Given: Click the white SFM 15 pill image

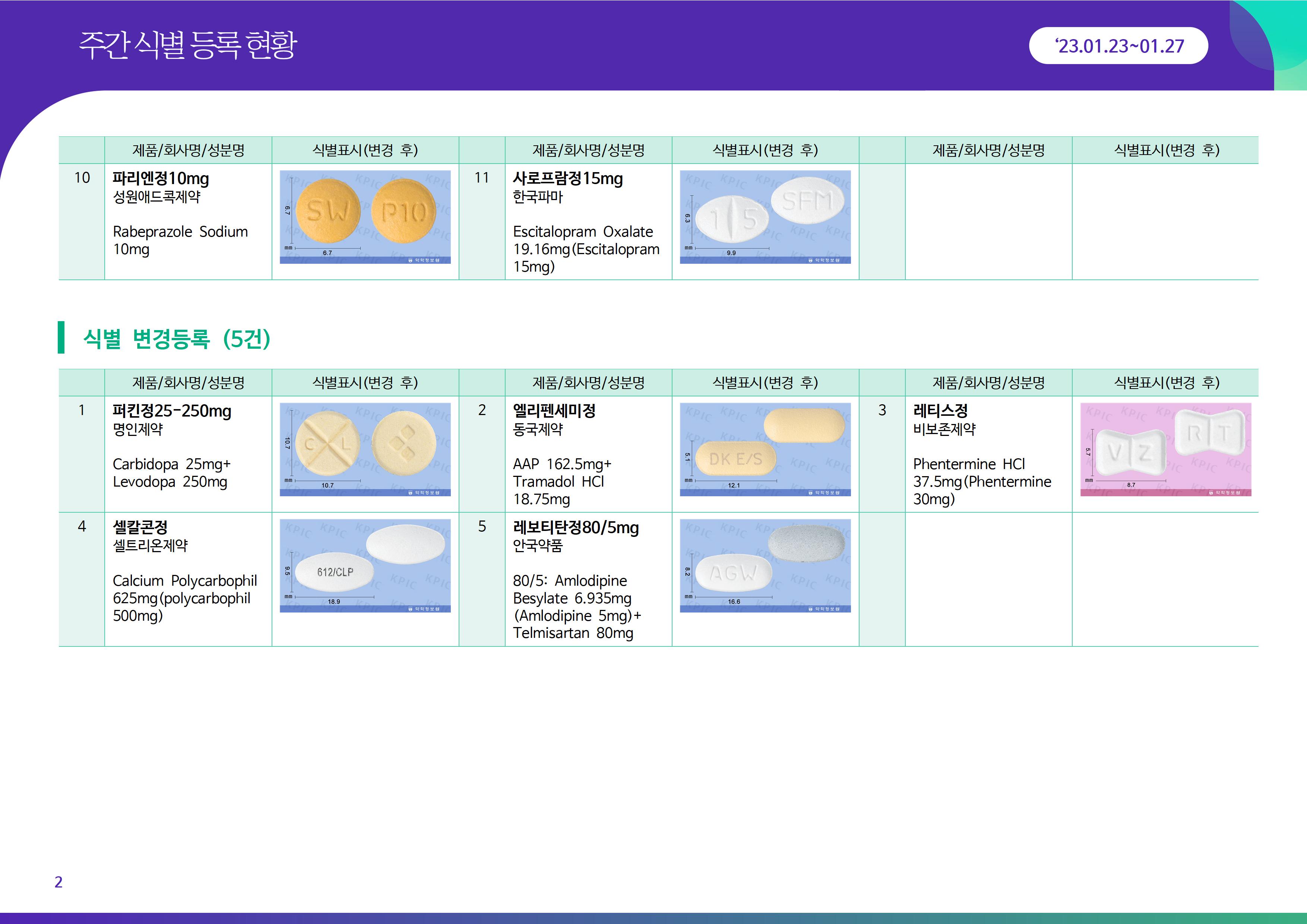Looking at the screenshot, I should [x=765, y=217].
